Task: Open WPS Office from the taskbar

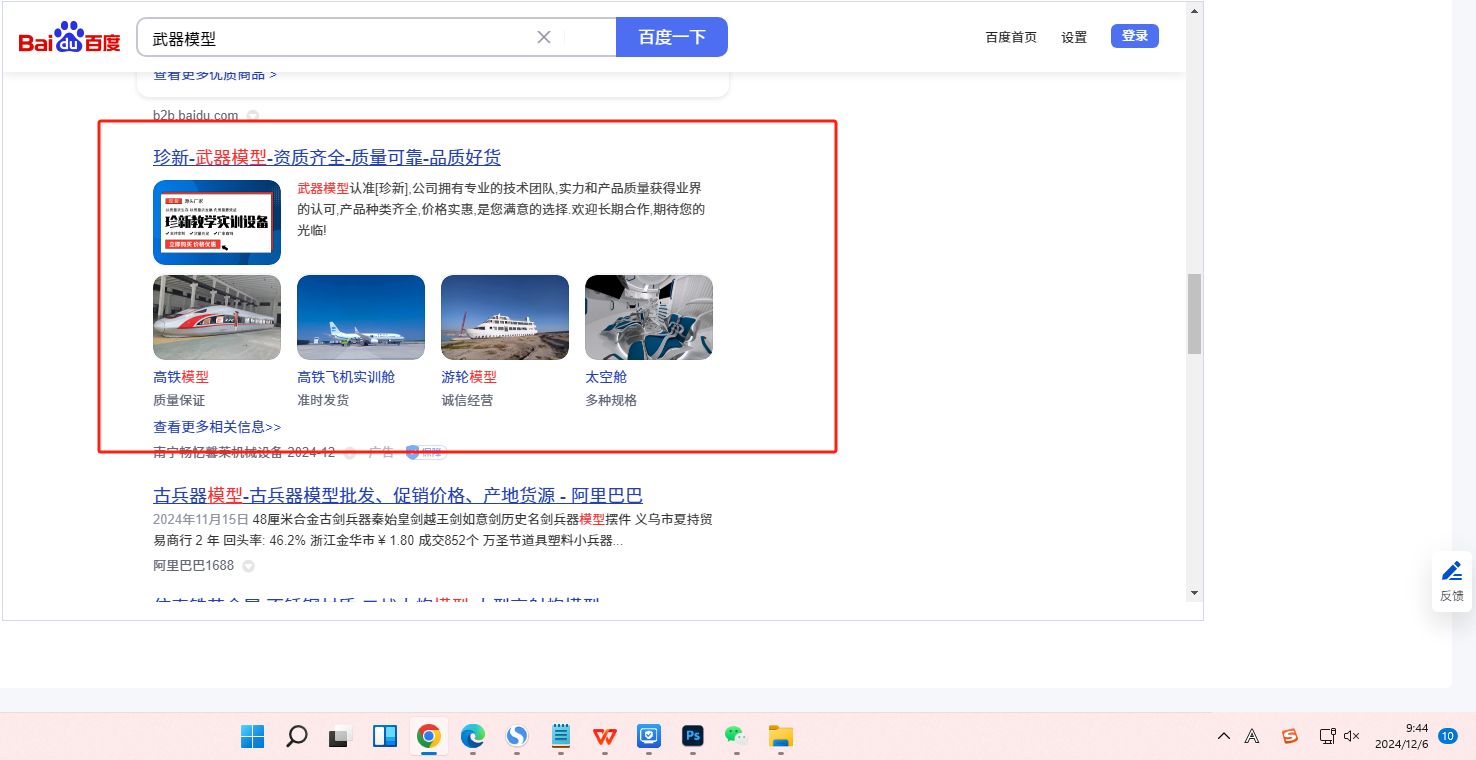Action: [x=605, y=737]
